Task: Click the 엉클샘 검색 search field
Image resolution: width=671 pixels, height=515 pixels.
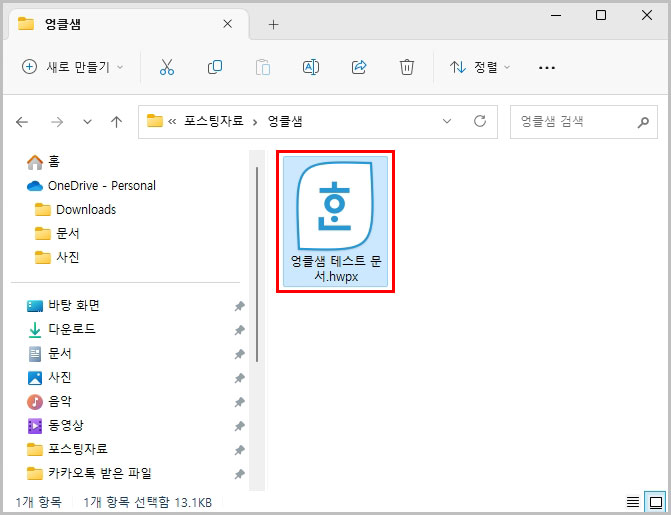Action: pyautogui.click(x=584, y=122)
